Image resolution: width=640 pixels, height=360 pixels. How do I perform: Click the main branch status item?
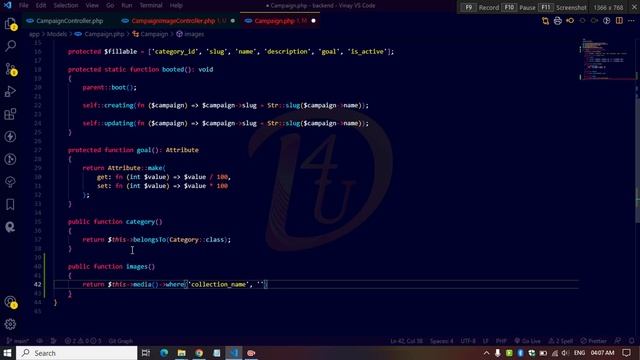click(17, 341)
